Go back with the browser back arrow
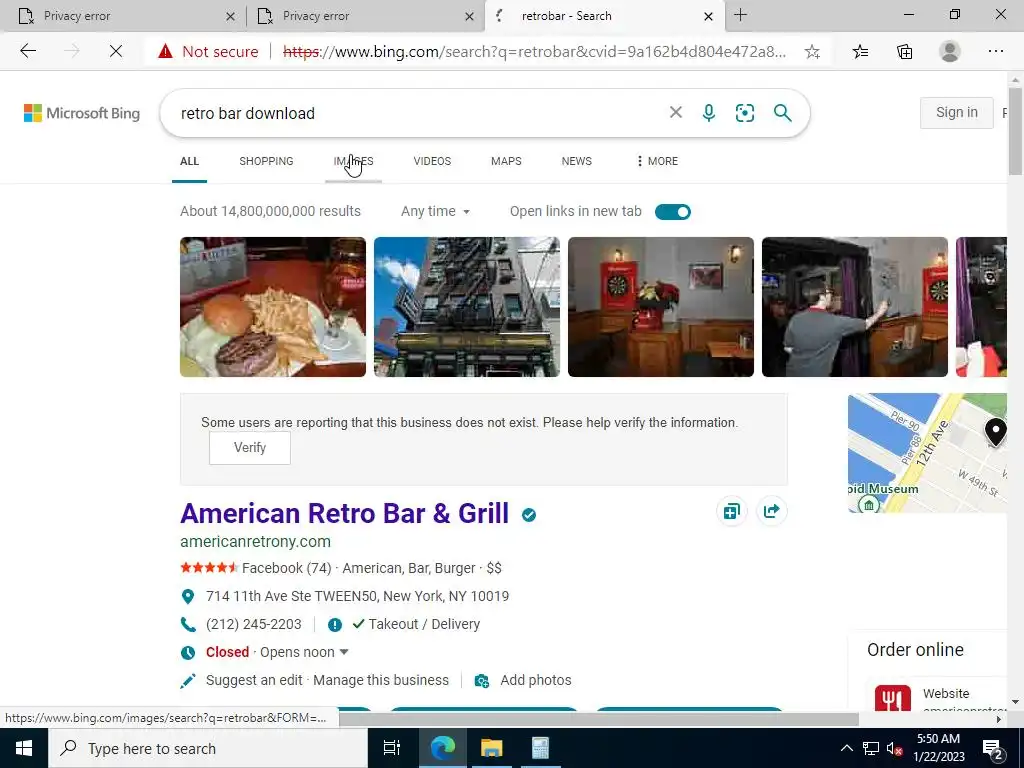Viewport: 1024px width, 768px height. point(27,51)
